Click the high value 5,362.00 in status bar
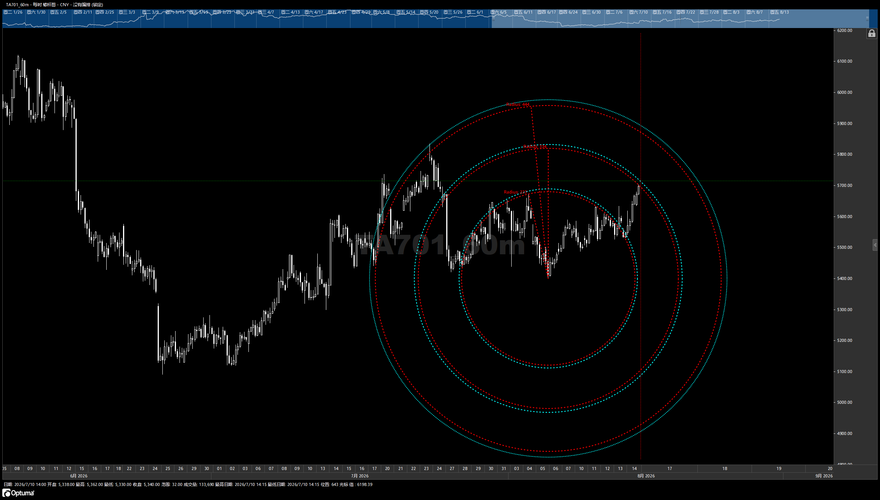 [95, 484]
